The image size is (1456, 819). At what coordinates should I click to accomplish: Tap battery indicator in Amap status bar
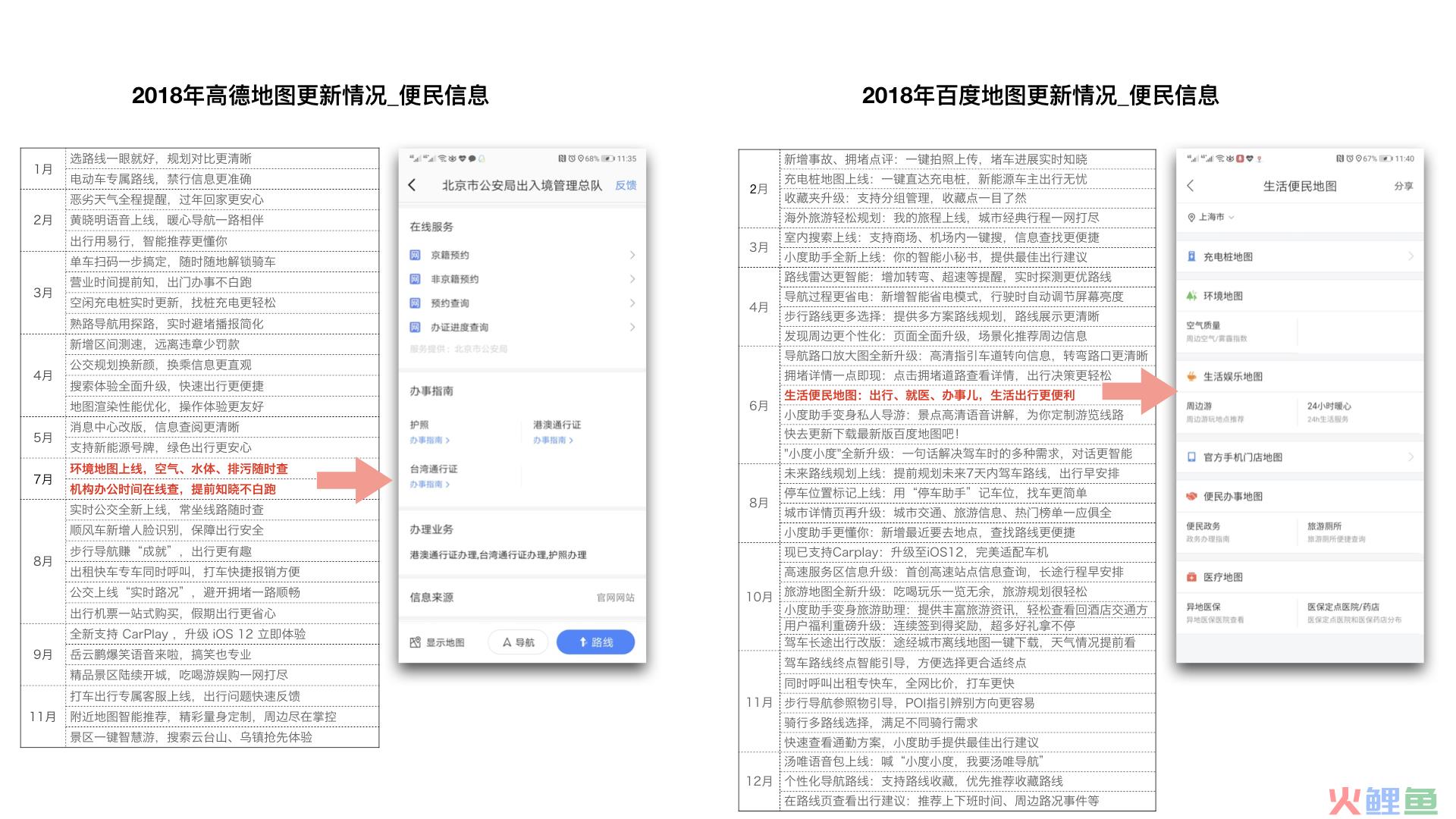coord(608,158)
